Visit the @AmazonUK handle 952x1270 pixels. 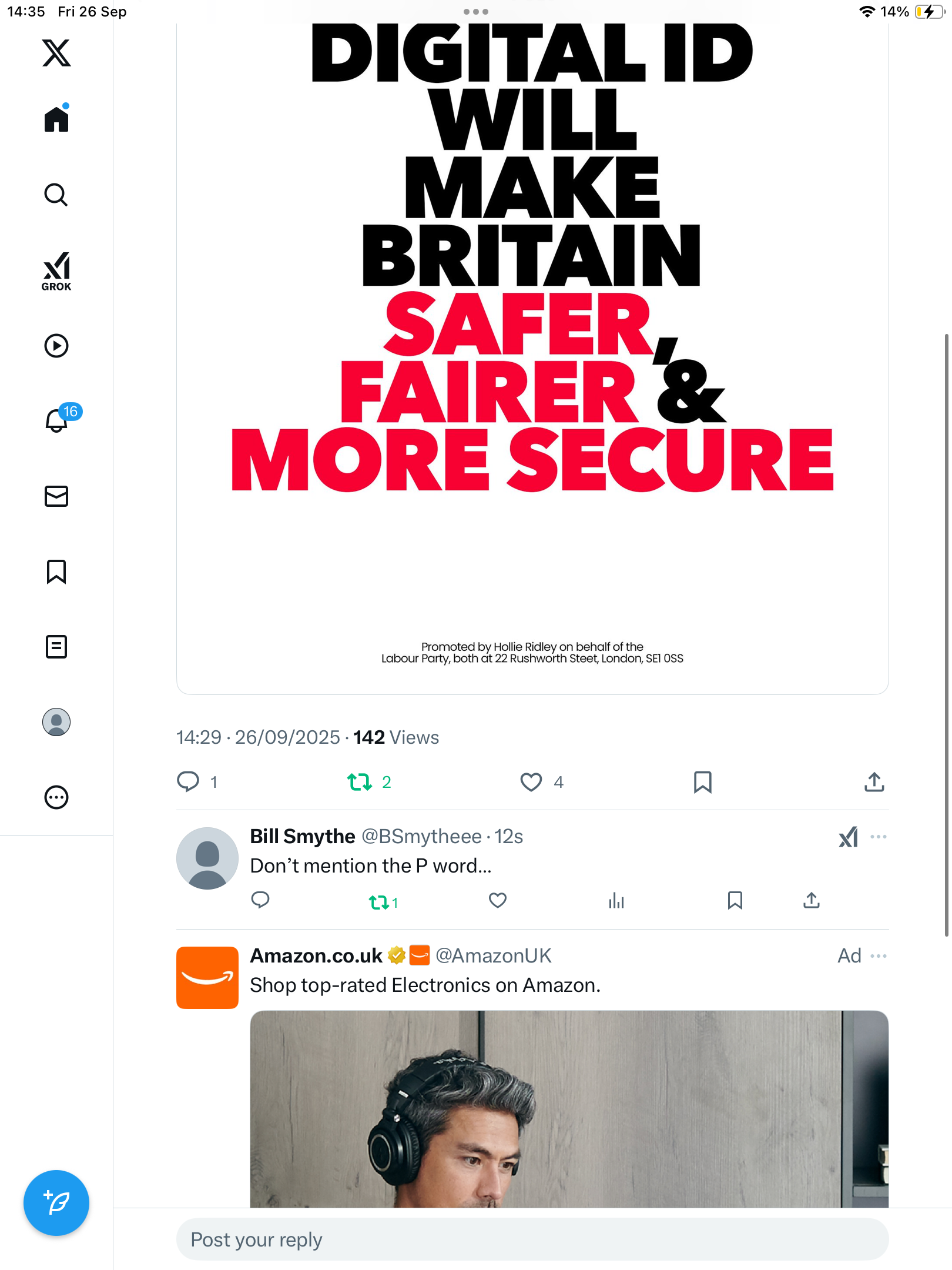[493, 956]
